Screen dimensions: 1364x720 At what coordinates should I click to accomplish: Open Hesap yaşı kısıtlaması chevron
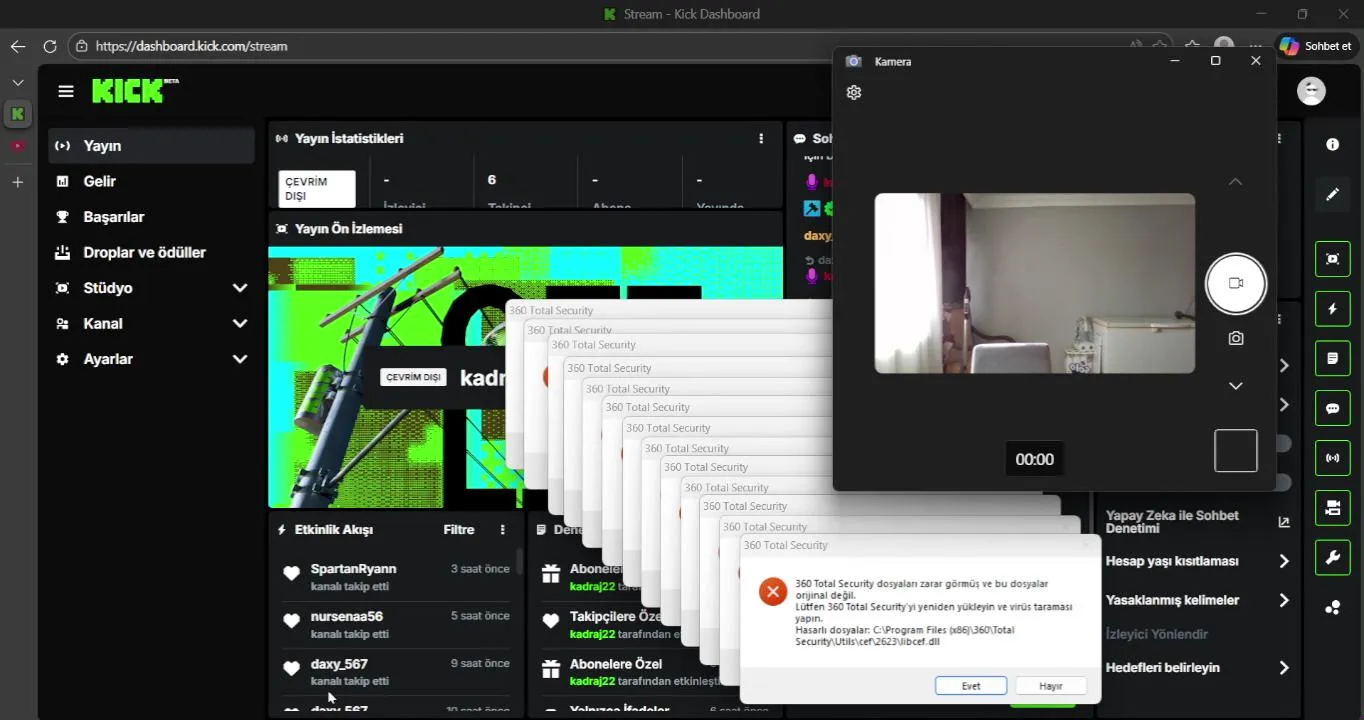1284,562
